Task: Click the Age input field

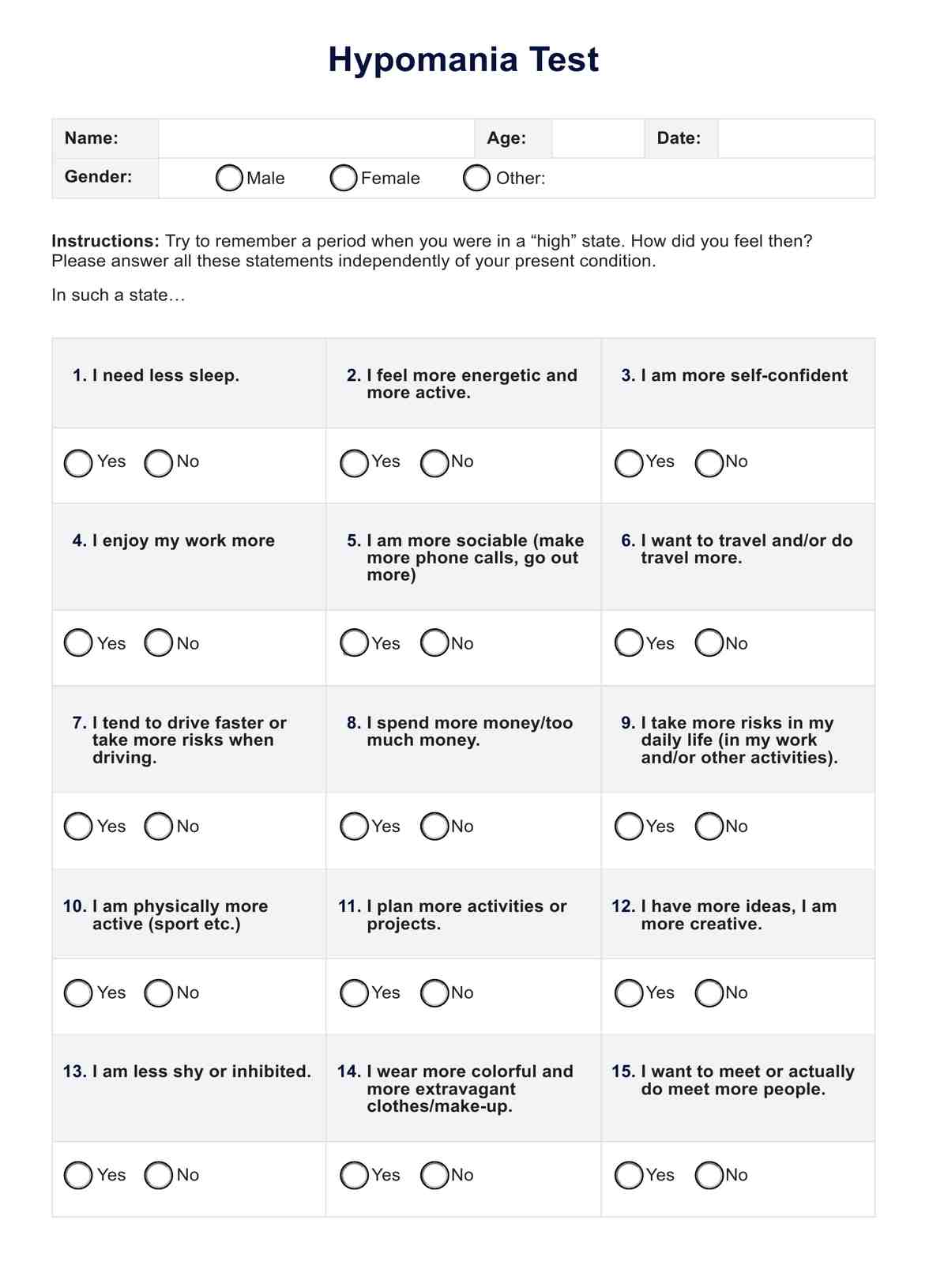Action: point(597,139)
